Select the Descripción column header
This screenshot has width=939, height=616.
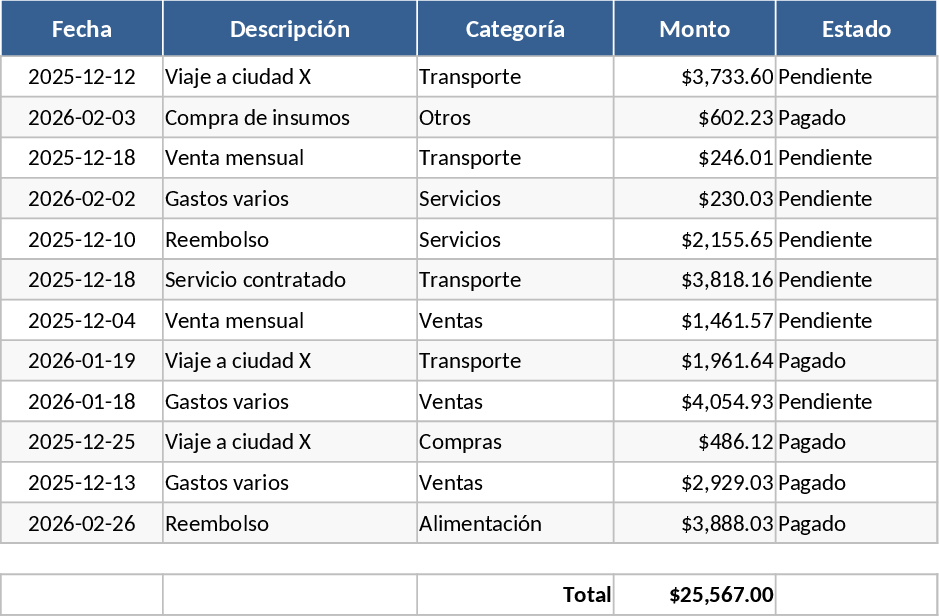(290, 29)
